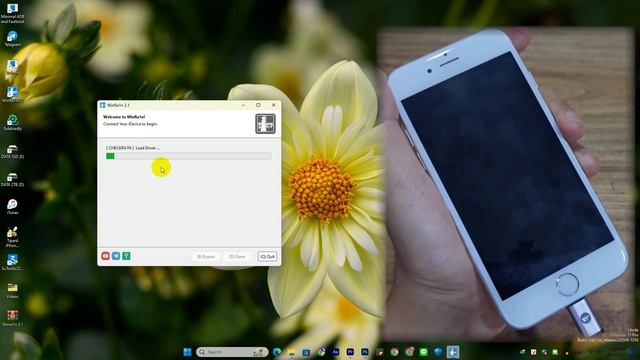Open Adobe Premiere Pro from the taskbar
The width and height of the screenshot is (640, 360).
pyautogui.click(x=350, y=352)
